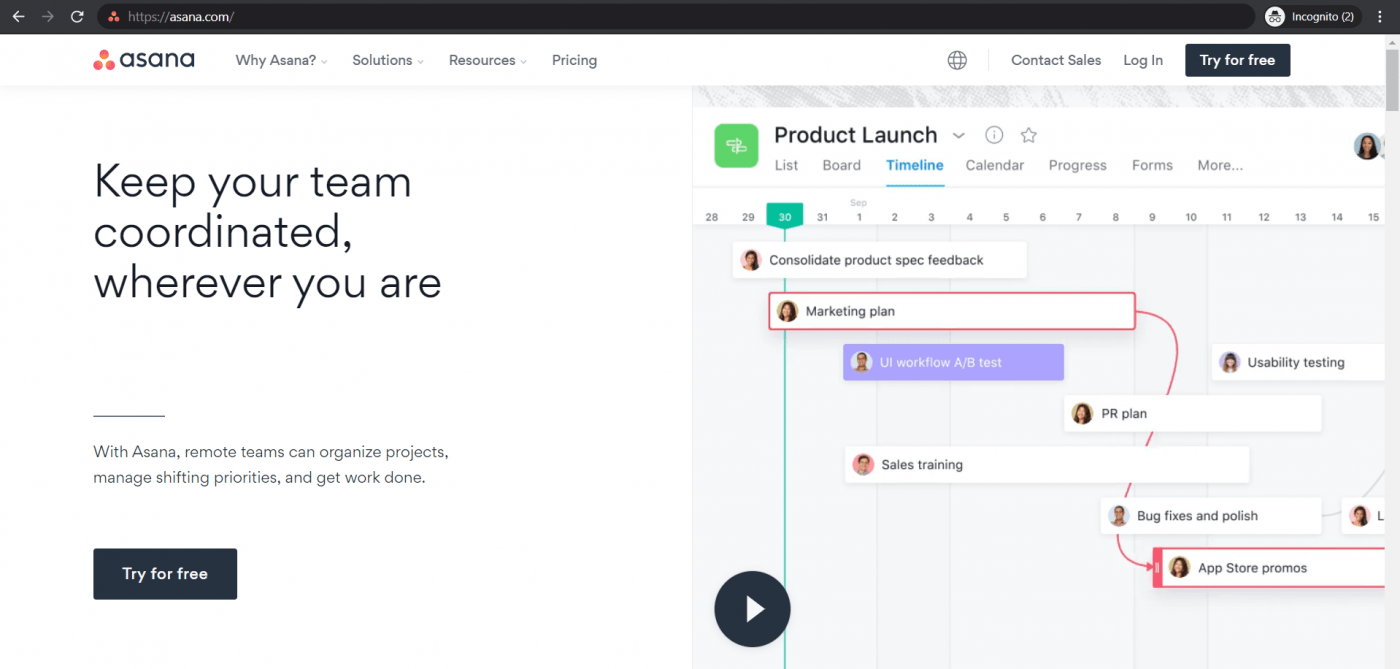Click the green Product Launch project icon

[x=736, y=146]
